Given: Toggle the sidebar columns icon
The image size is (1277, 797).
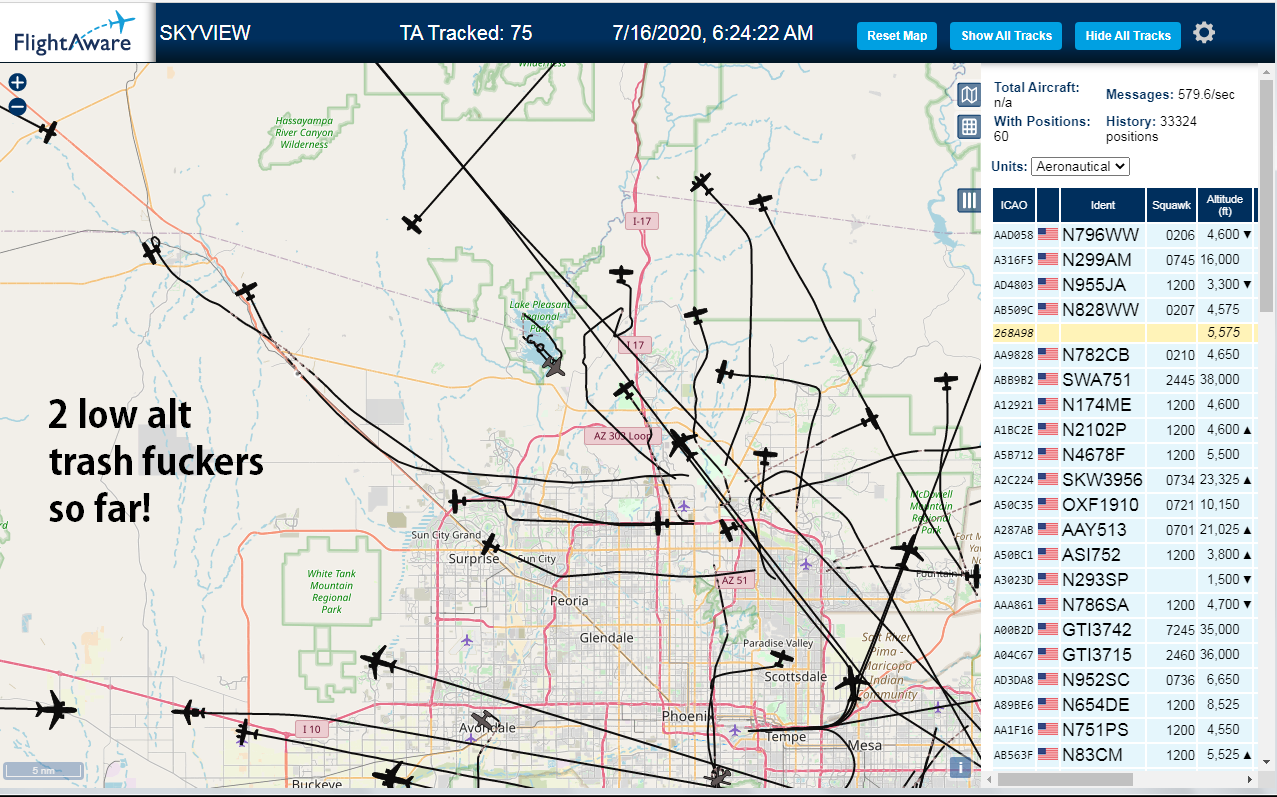Looking at the screenshot, I should [x=968, y=200].
